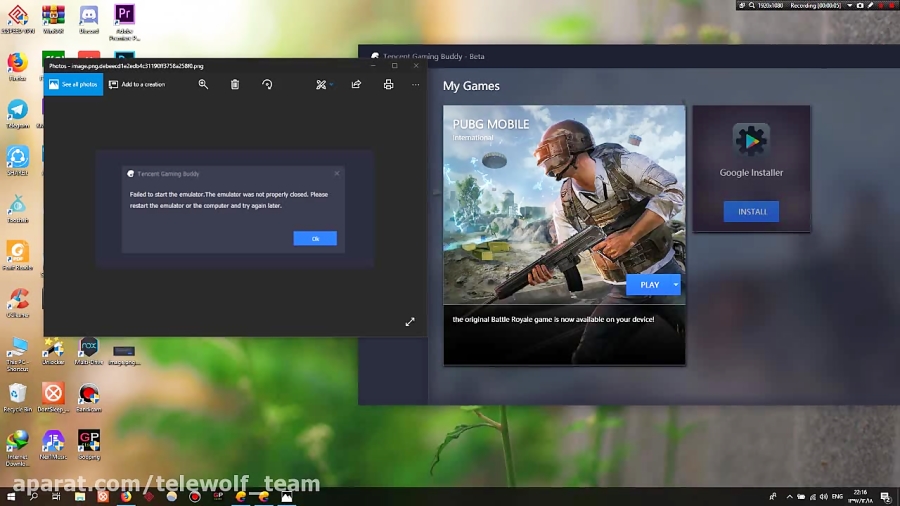Open the dropdown arrow beside PLAY
Screen dimensions: 900x506
pyautogui.click(x=676, y=285)
